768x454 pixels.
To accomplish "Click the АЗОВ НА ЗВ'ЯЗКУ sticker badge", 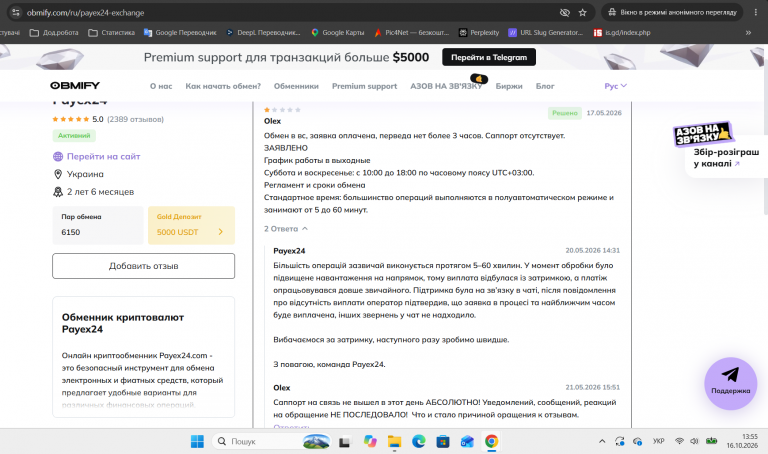I will point(702,134).
